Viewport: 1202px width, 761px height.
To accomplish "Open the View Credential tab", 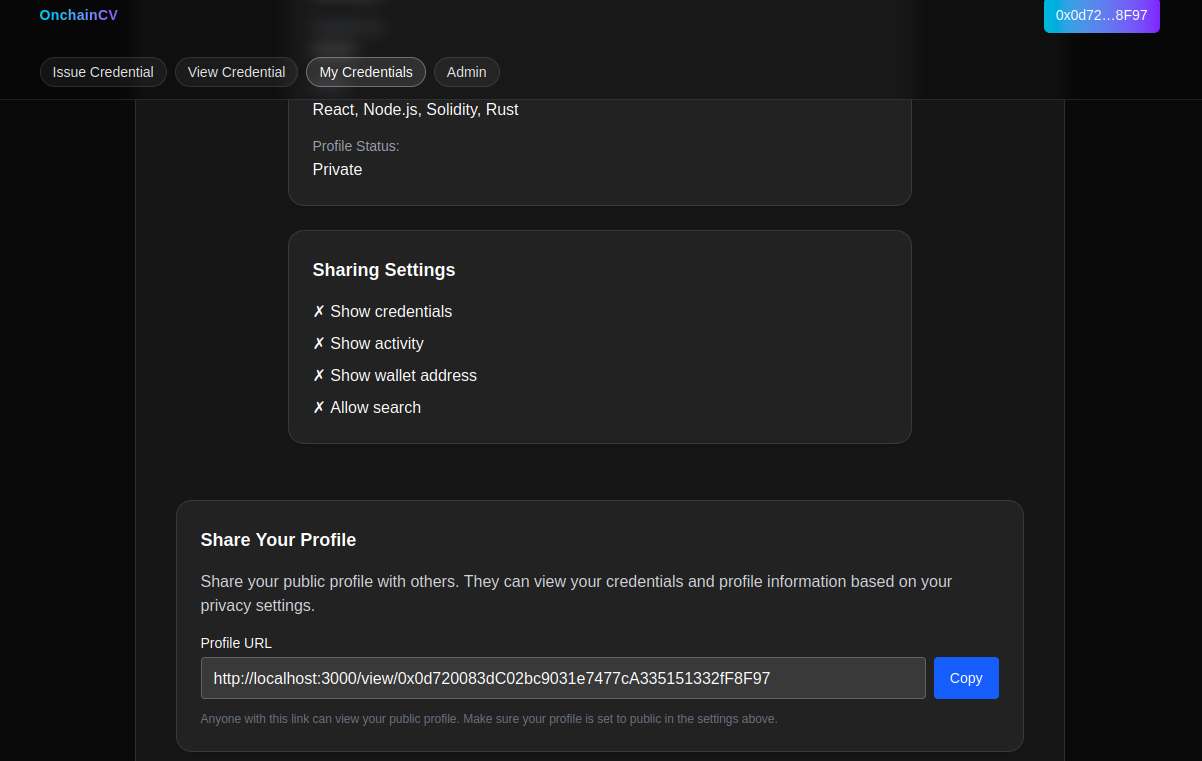I will click(x=236, y=72).
